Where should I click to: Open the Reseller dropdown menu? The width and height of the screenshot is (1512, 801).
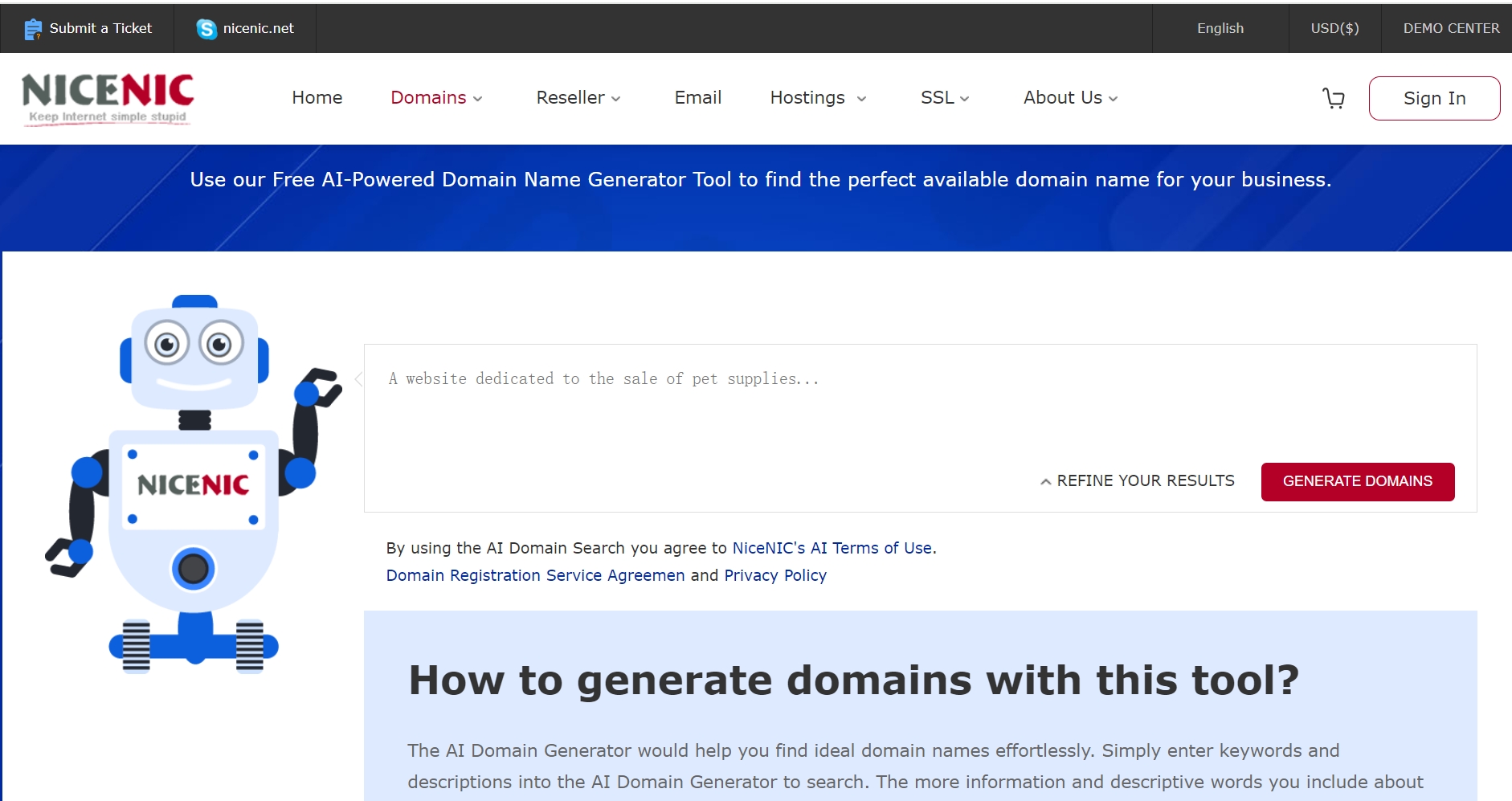pyautogui.click(x=578, y=98)
